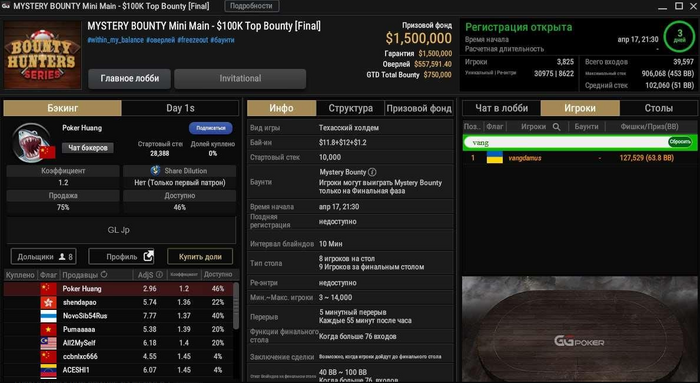
Task: Click the AdjS info icon
Action: click(159, 275)
